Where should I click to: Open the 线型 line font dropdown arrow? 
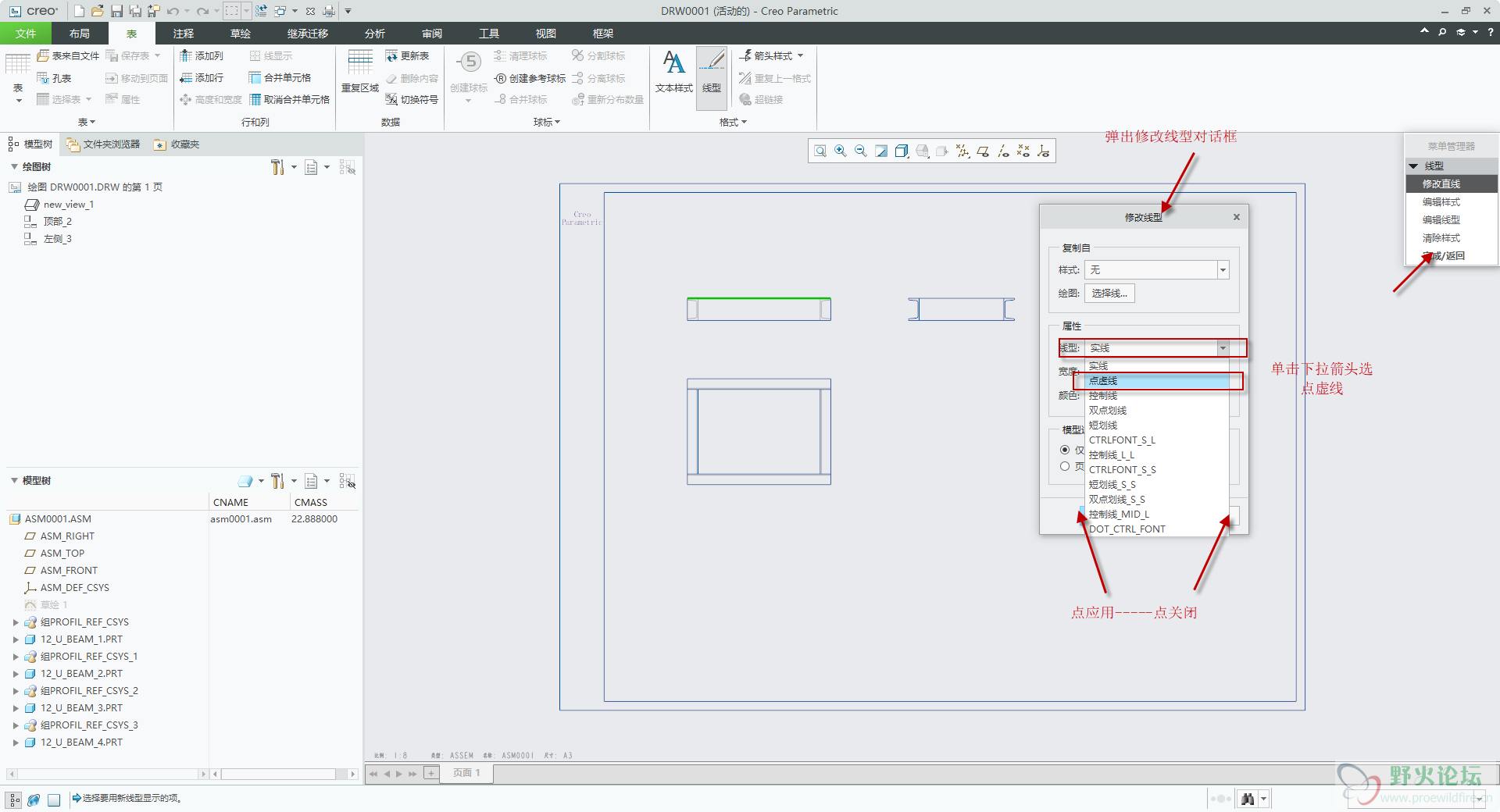coord(1223,348)
